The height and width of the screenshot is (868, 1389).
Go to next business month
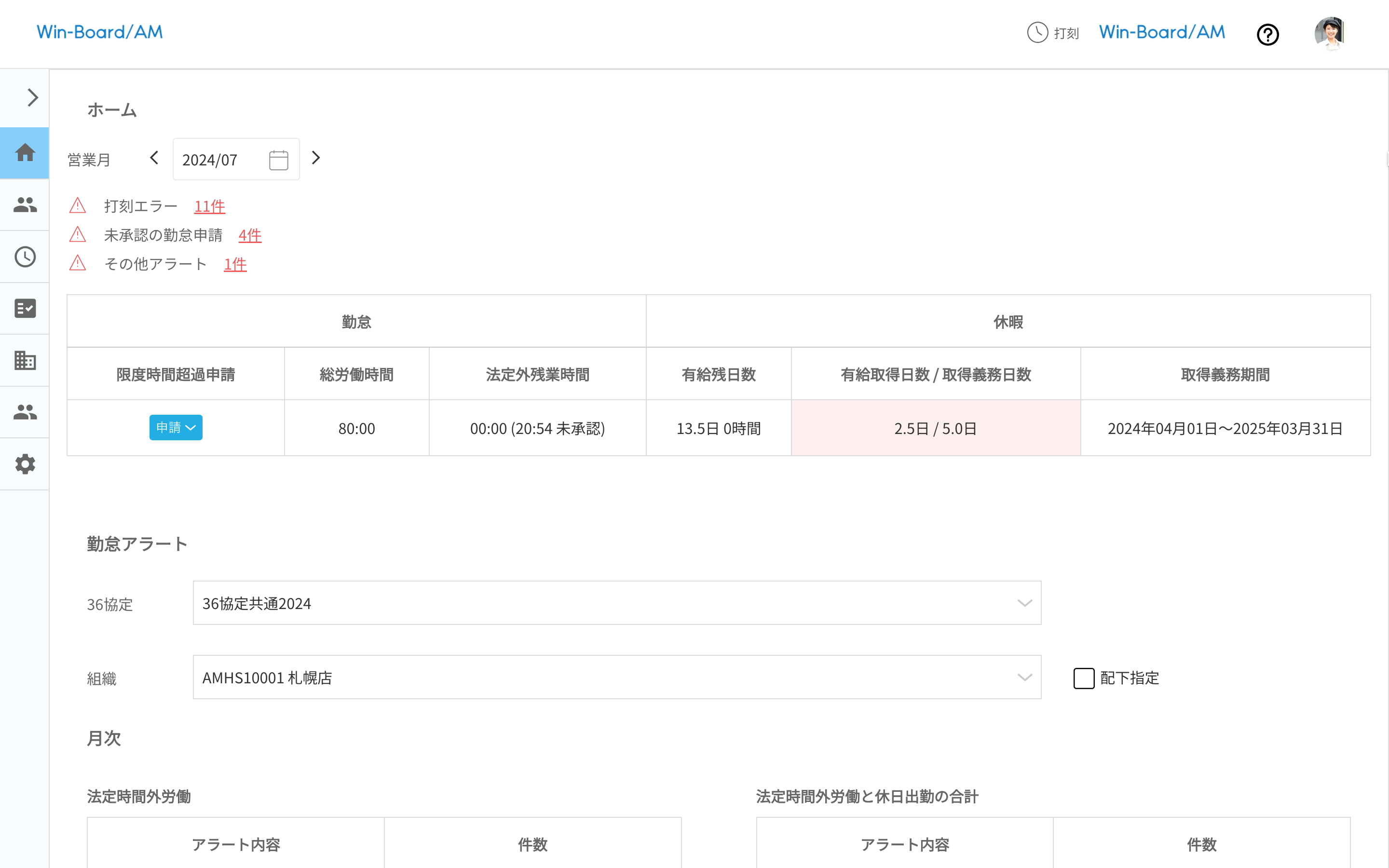[x=316, y=158]
